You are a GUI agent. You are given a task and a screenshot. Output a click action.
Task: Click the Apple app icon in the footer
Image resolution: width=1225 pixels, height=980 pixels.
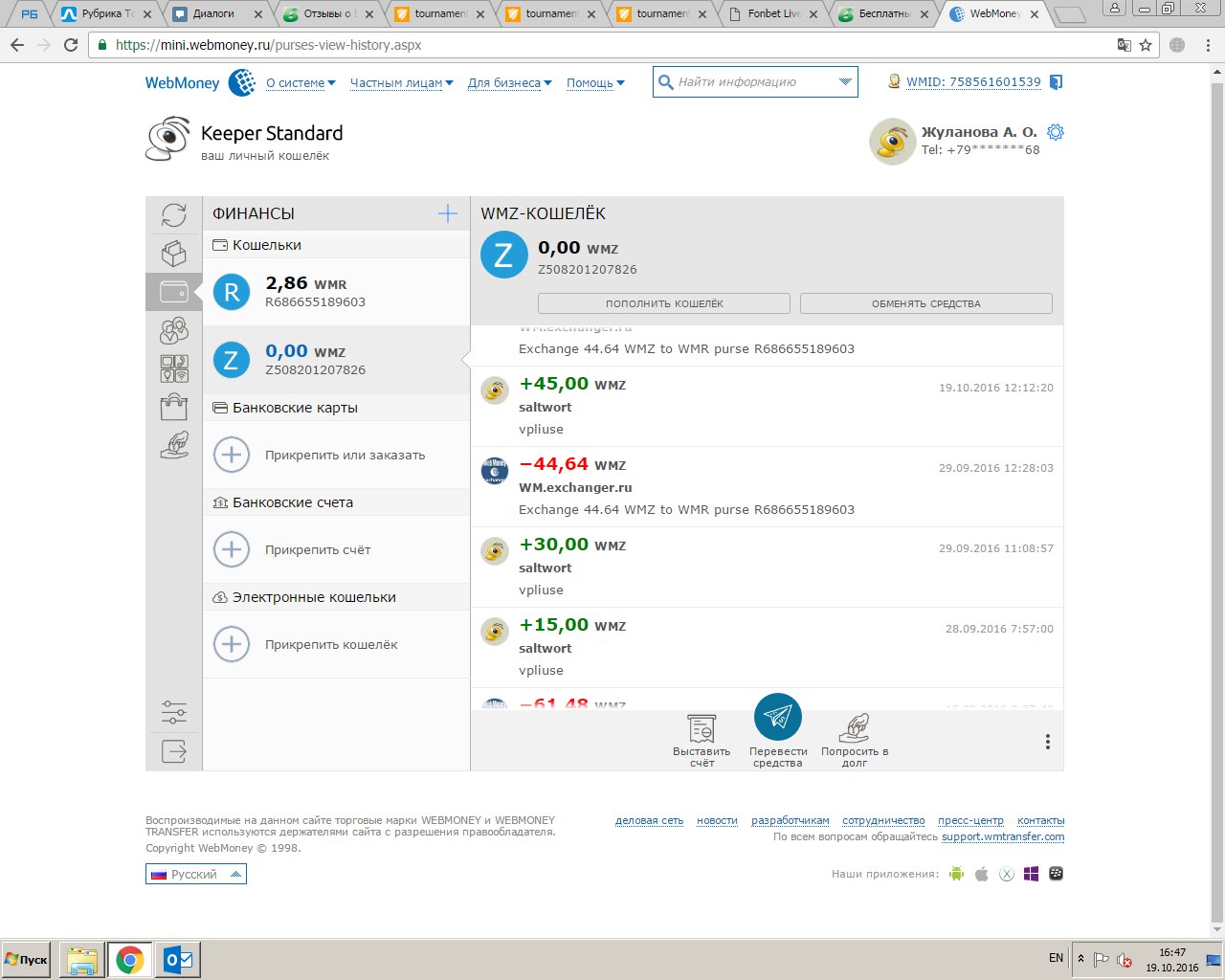[x=981, y=874]
